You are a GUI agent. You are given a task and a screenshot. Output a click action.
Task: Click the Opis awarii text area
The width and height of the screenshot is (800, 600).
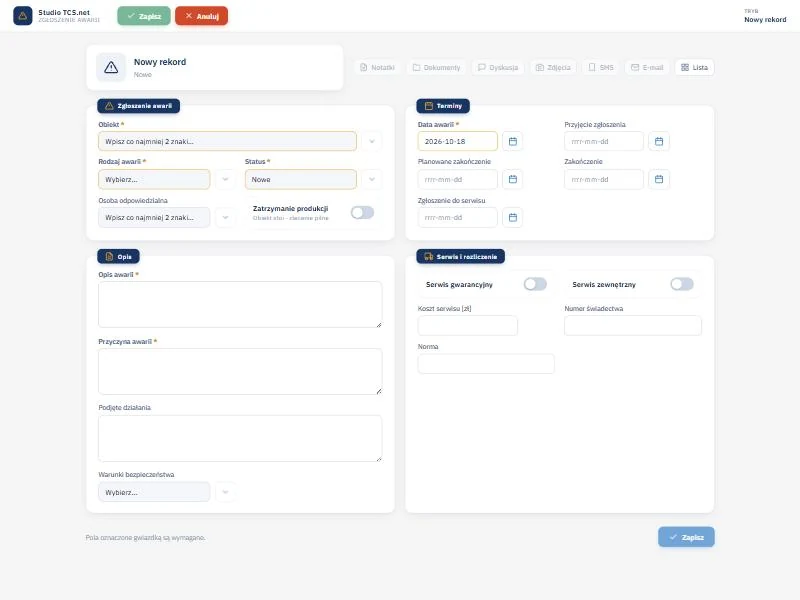click(x=240, y=305)
